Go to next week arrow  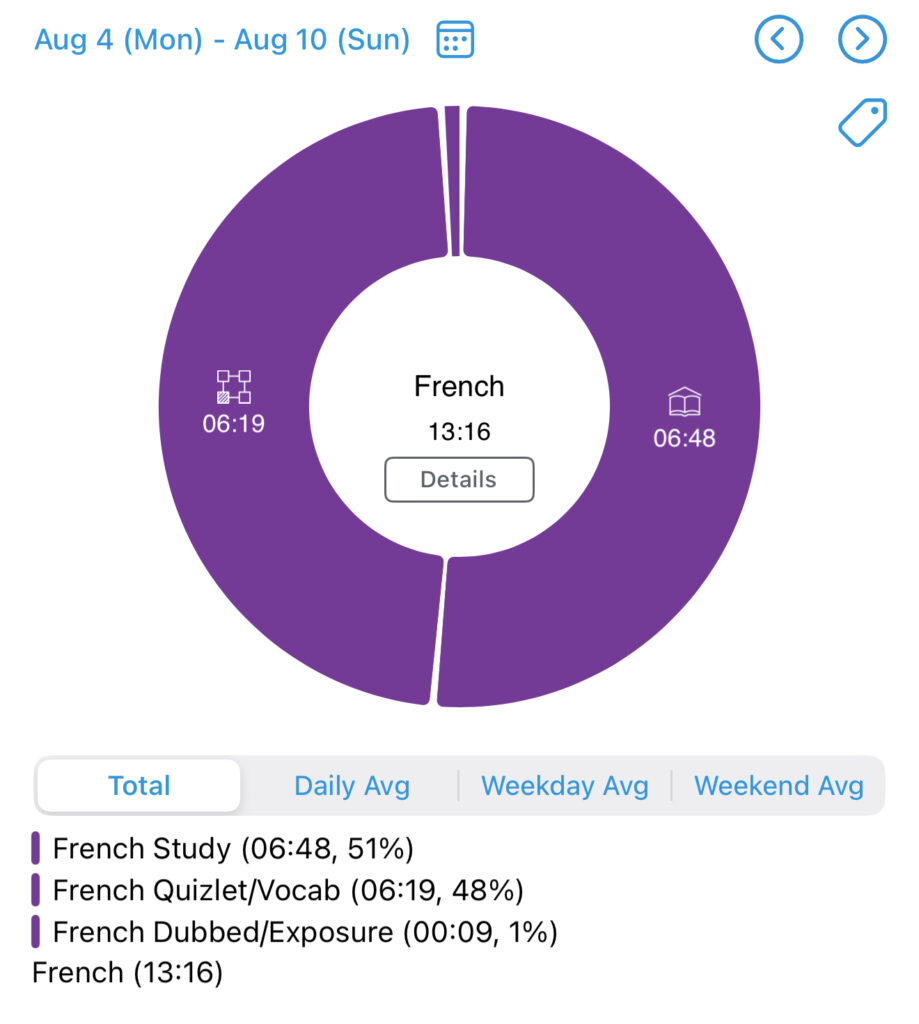point(862,40)
